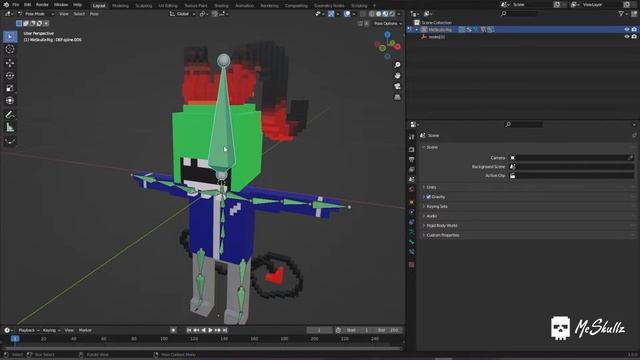Open the Object properties tab
The height and width of the screenshot is (360, 640).
click(x=411, y=202)
